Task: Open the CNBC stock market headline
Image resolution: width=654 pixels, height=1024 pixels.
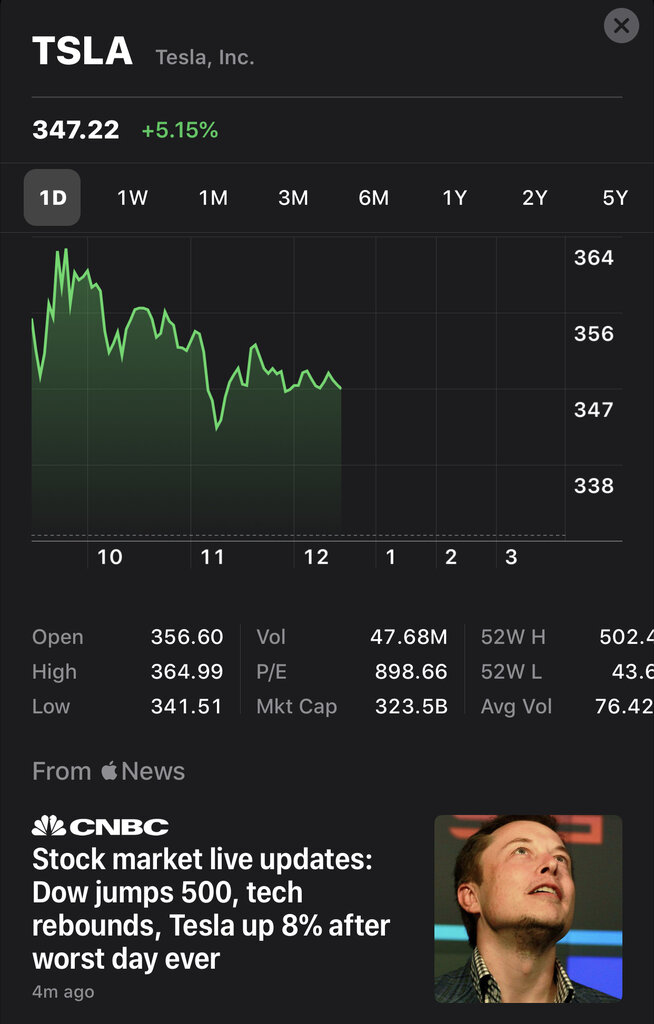Action: click(x=211, y=909)
